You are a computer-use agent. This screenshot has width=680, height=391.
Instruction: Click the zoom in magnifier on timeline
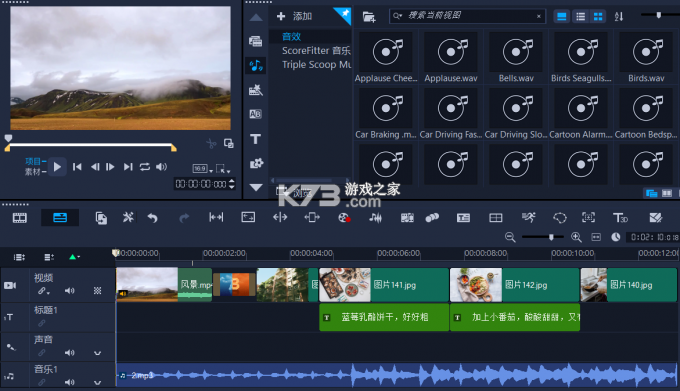pos(576,237)
